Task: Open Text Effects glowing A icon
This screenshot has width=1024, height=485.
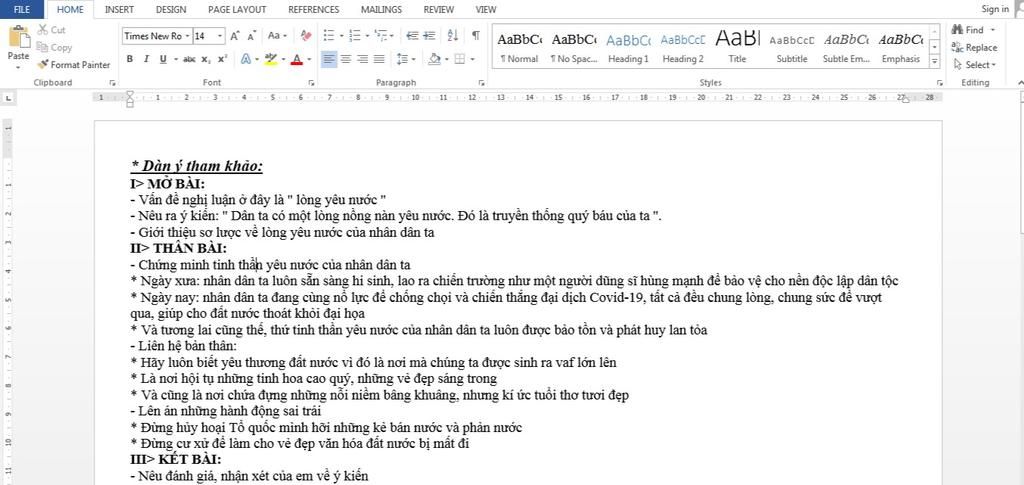Action: (246, 59)
